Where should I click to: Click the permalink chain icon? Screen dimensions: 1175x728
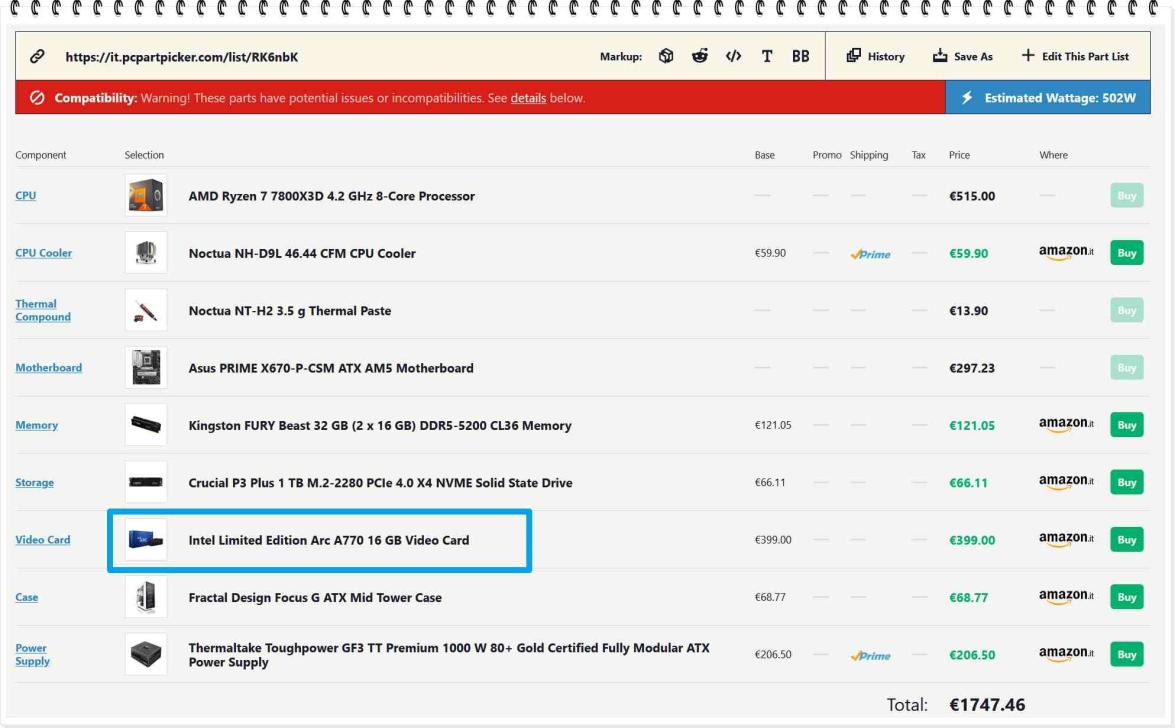[x=37, y=57]
